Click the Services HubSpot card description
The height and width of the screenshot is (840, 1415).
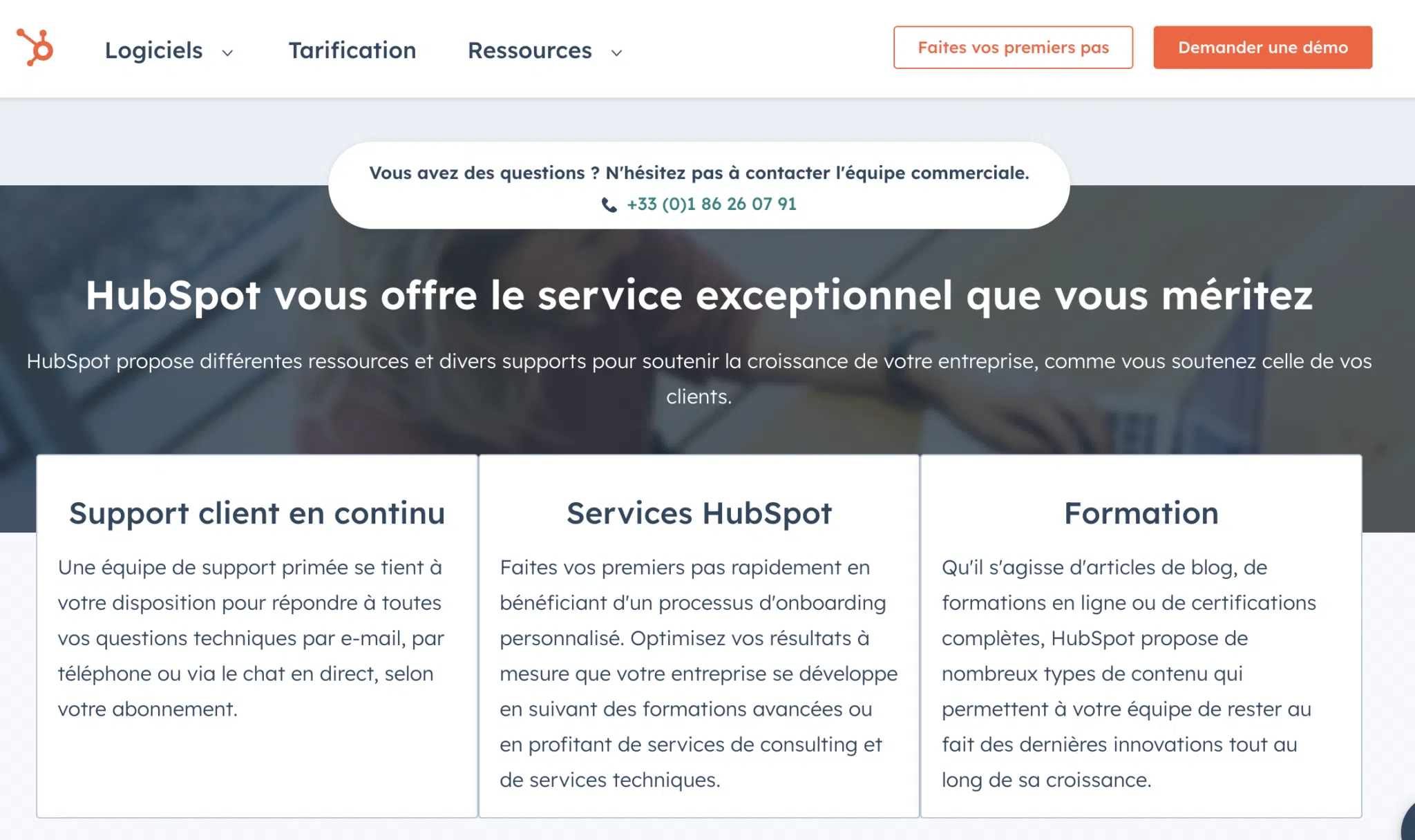[699, 674]
